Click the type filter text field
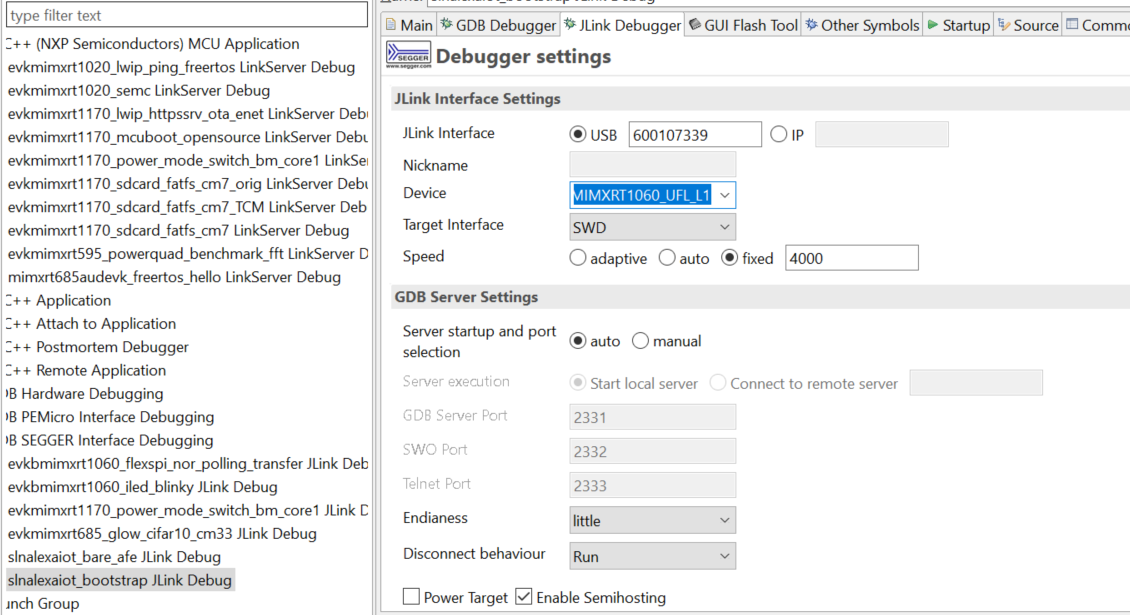The image size is (1130, 615). 187,14
